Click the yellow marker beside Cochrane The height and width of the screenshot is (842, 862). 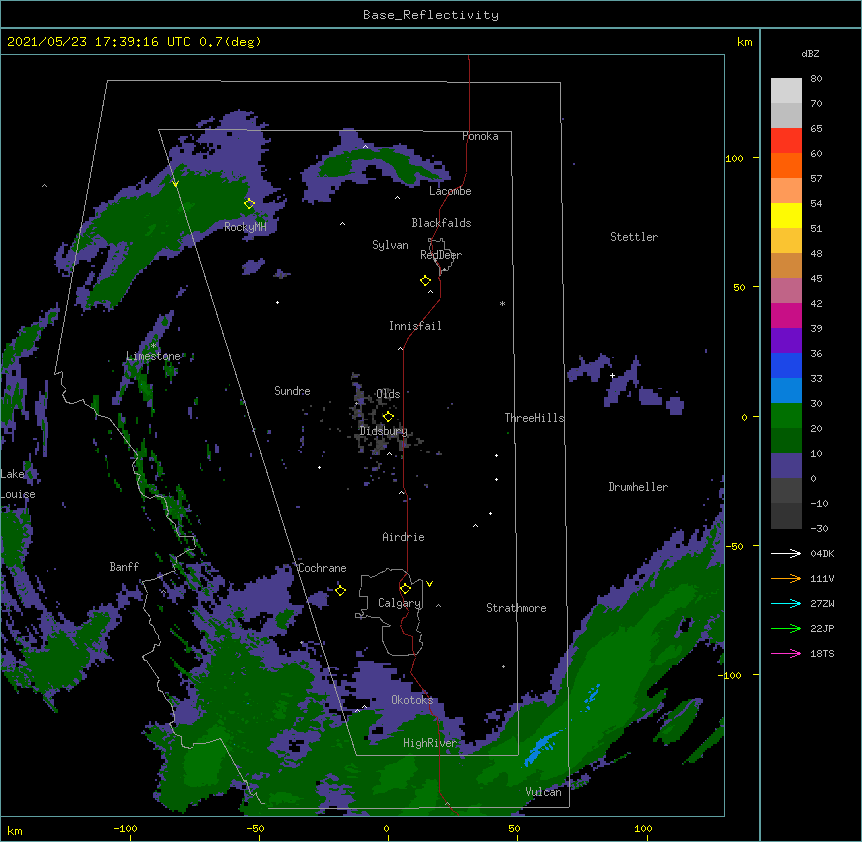340,590
